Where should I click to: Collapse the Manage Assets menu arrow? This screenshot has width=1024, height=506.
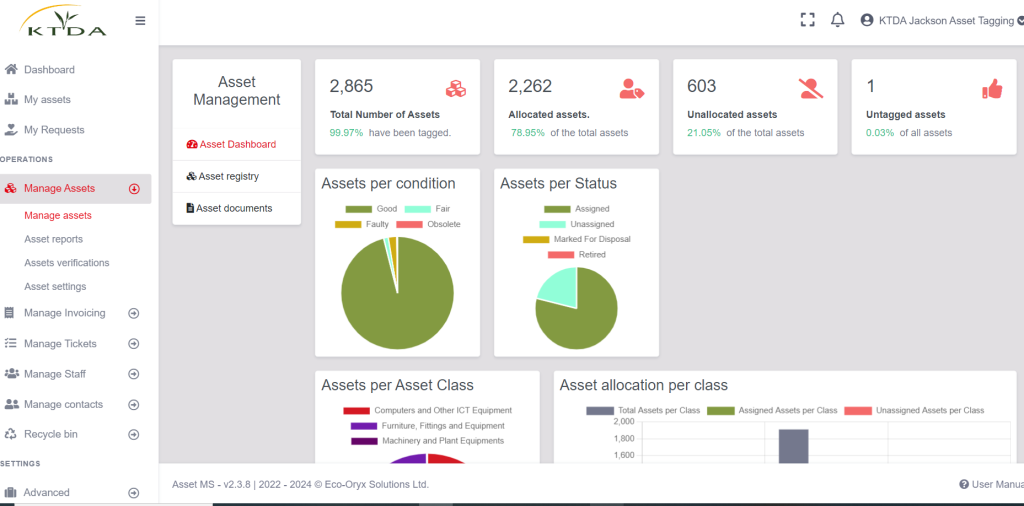pyautogui.click(x=134, y=189)
